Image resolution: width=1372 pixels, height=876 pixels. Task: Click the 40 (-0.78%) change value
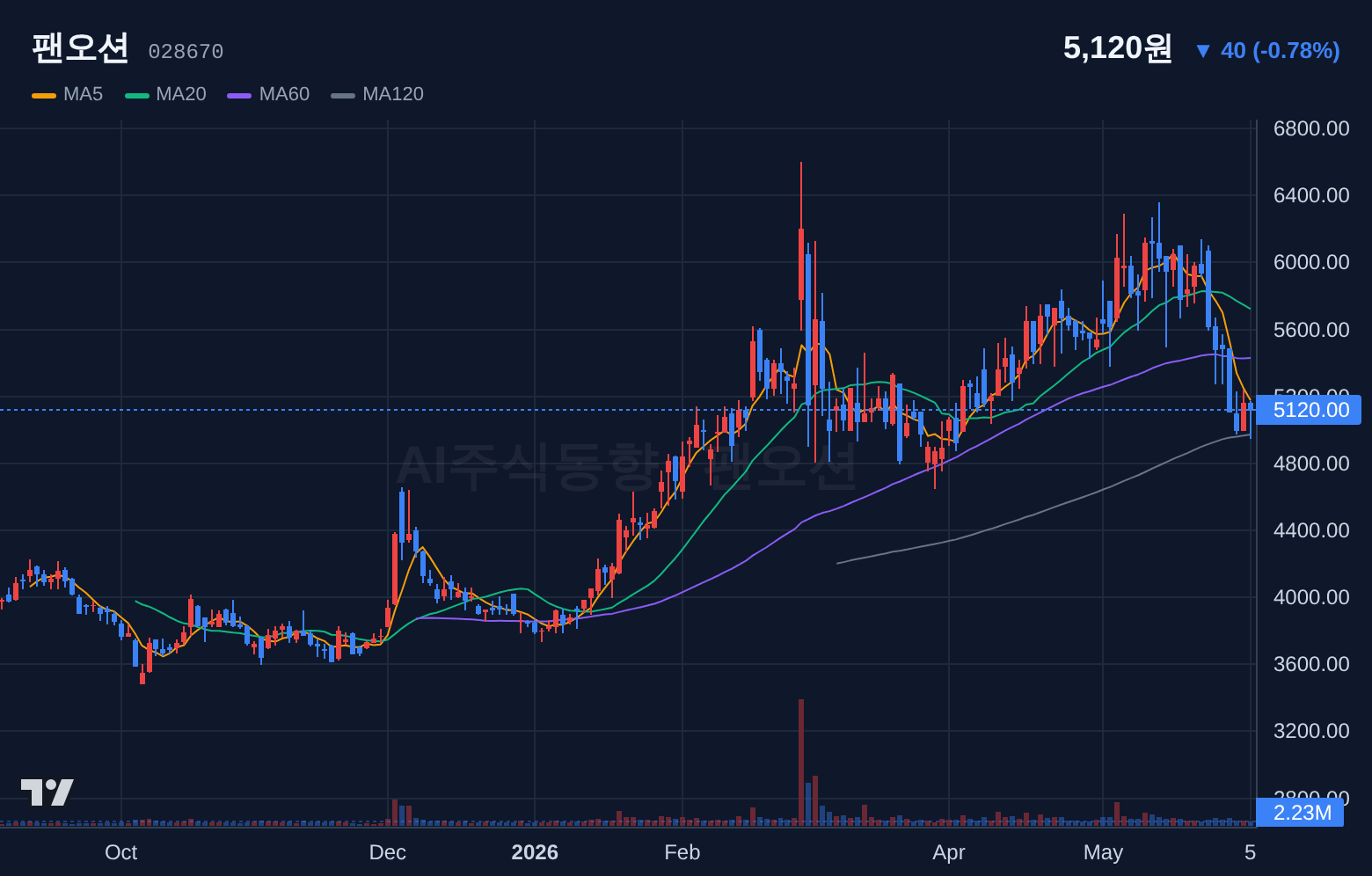click(1281, 51)
